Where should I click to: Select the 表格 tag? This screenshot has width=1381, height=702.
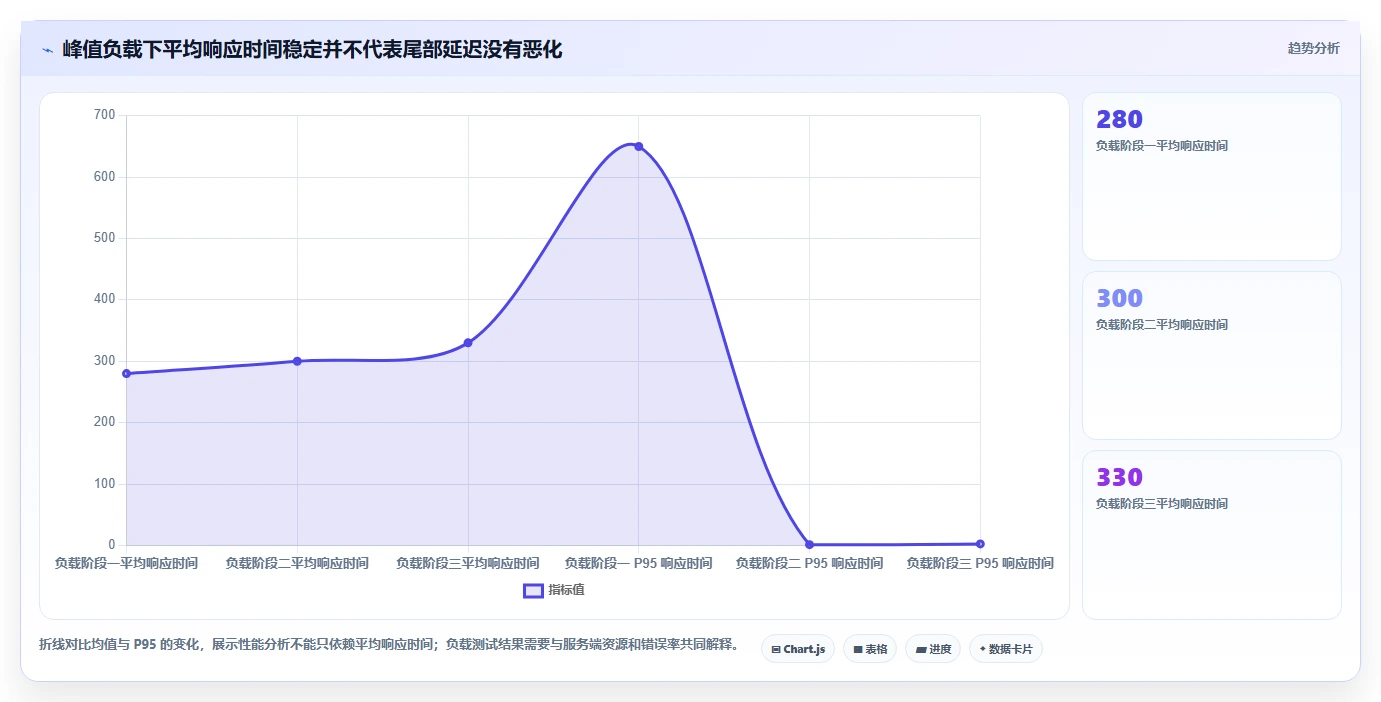coord(870,649)
